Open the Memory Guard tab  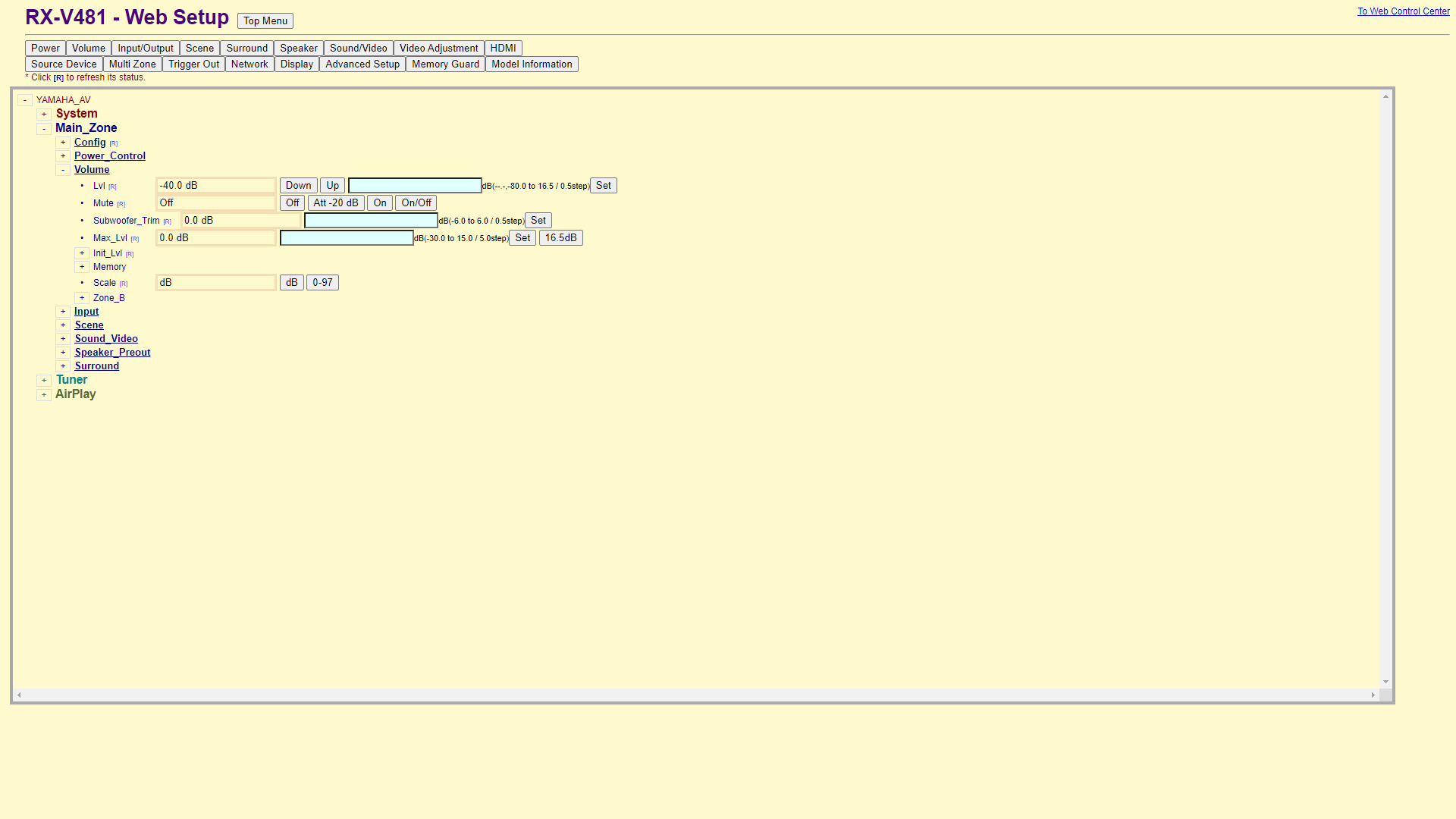pos(446,64)
